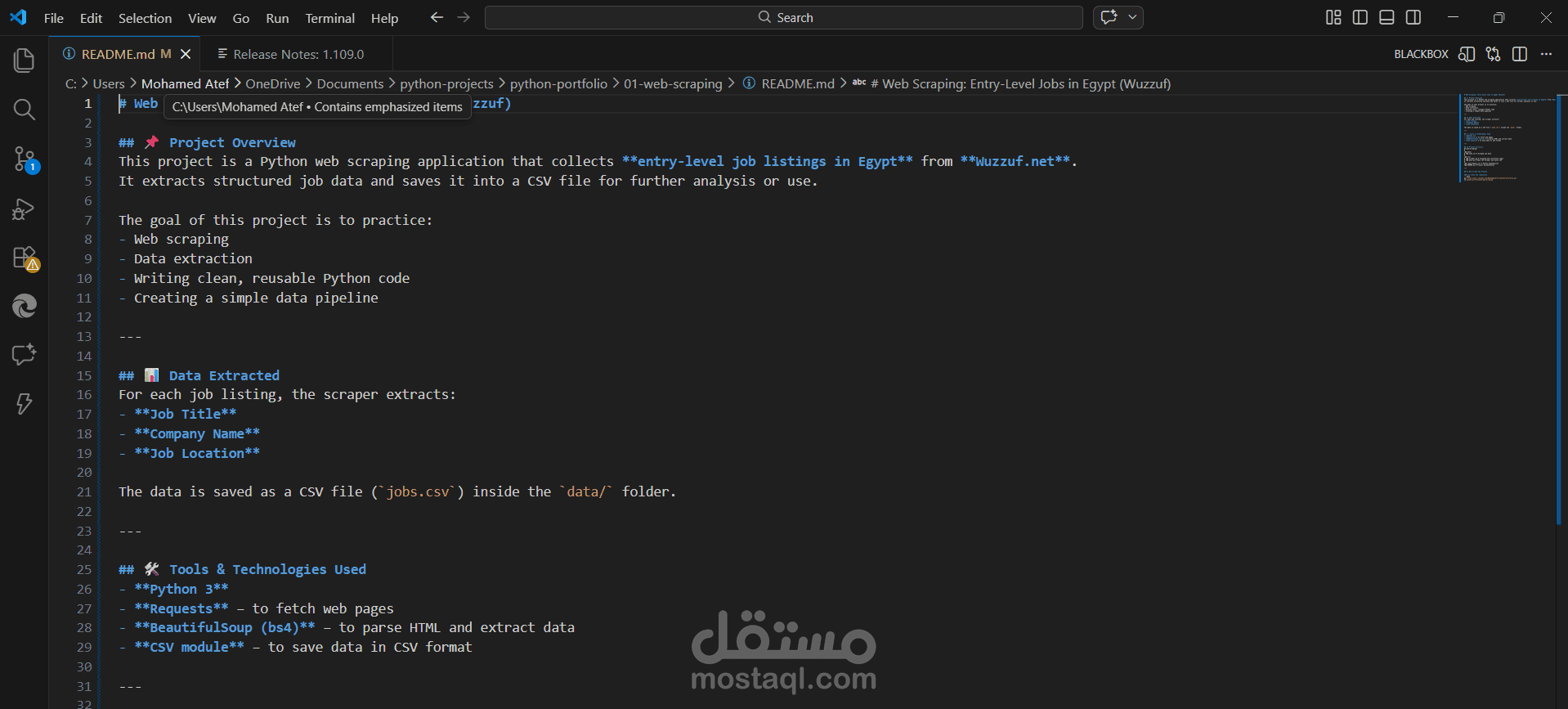The width and height of the screenshot is (1568, 709).
Task: Open the Run menu
Action: click(277, 18)
